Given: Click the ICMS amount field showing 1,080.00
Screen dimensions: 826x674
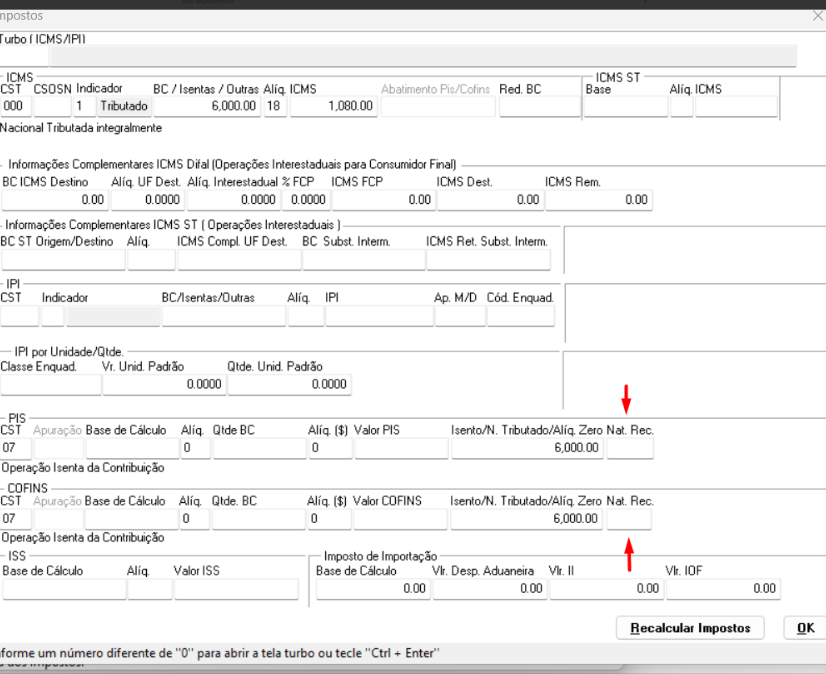Looking at the screenshot, I should click(x=333, y=106).
